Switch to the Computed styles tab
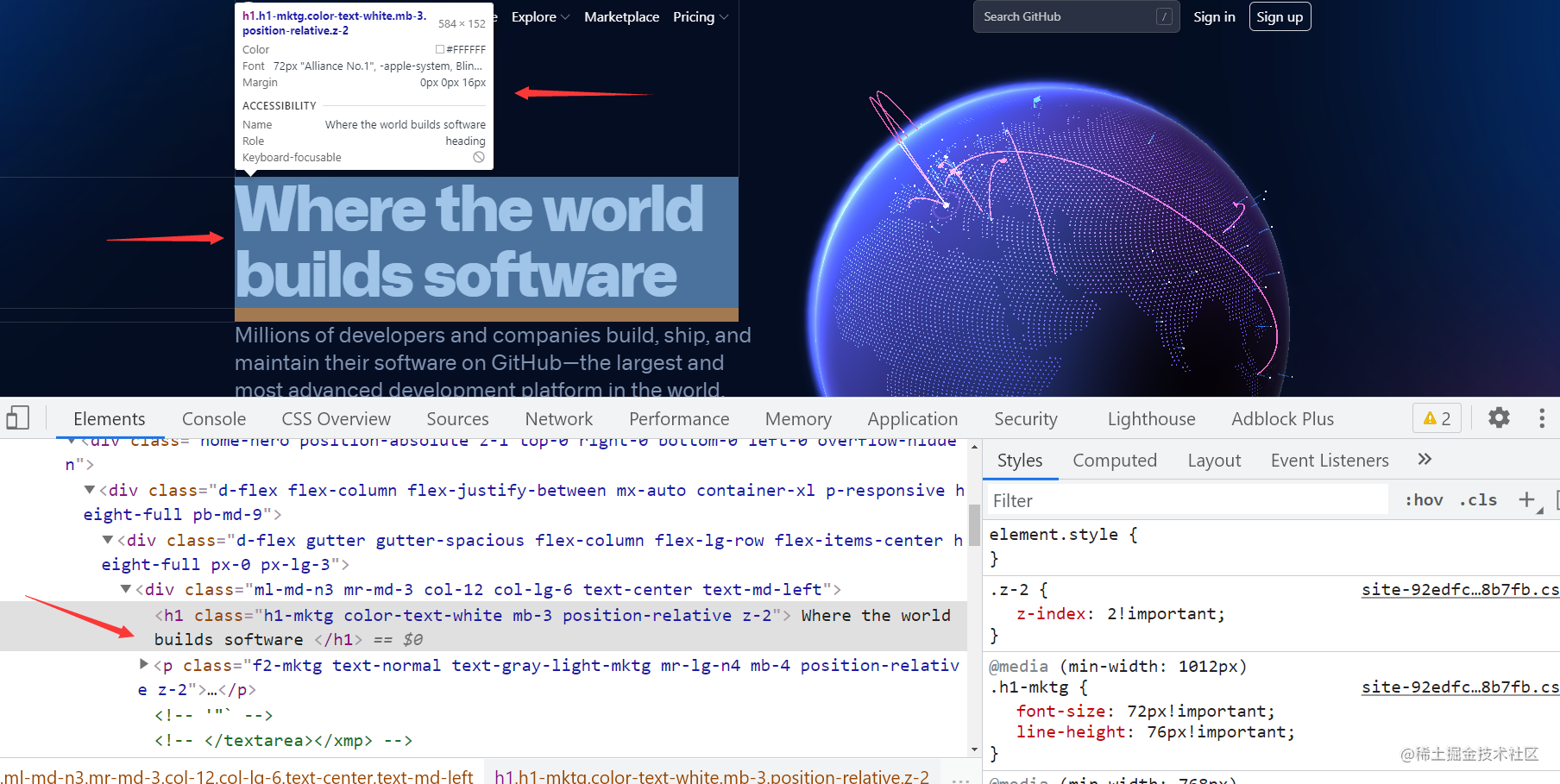The width and height of the screenshot is (1560, 784). (1115, 460)
